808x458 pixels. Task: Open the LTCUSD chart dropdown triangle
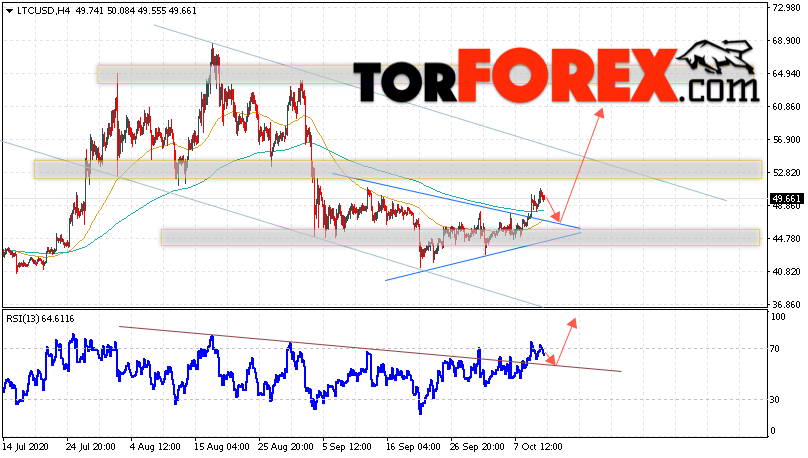9,11
